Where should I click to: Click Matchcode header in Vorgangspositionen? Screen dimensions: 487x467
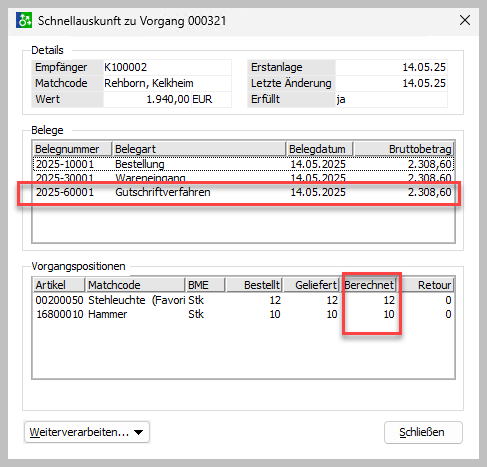(x=135, y=285)
